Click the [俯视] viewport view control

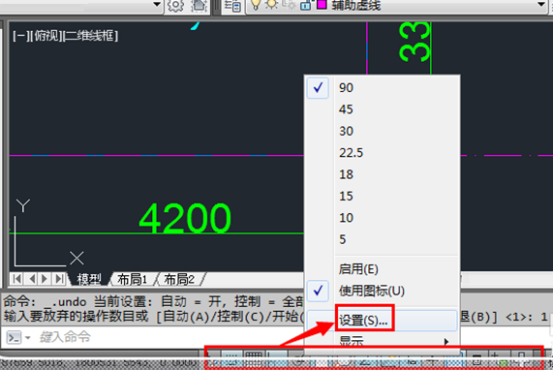click(x=45, y=36)
